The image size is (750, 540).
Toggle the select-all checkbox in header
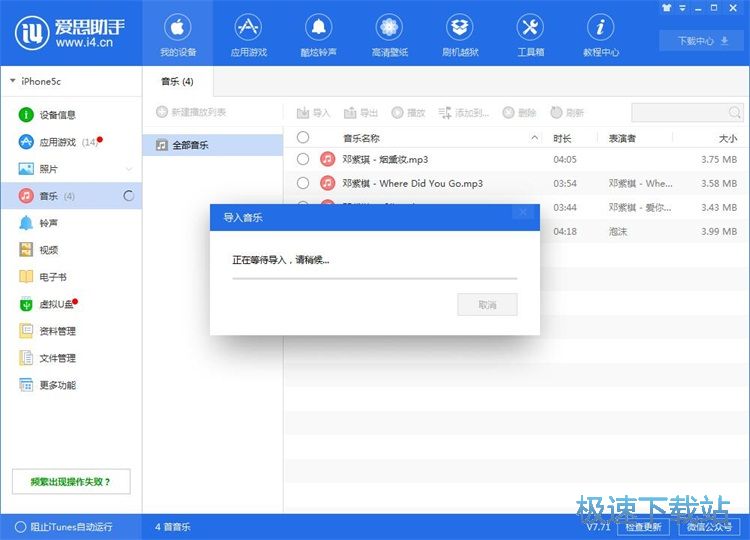point(303,138)
